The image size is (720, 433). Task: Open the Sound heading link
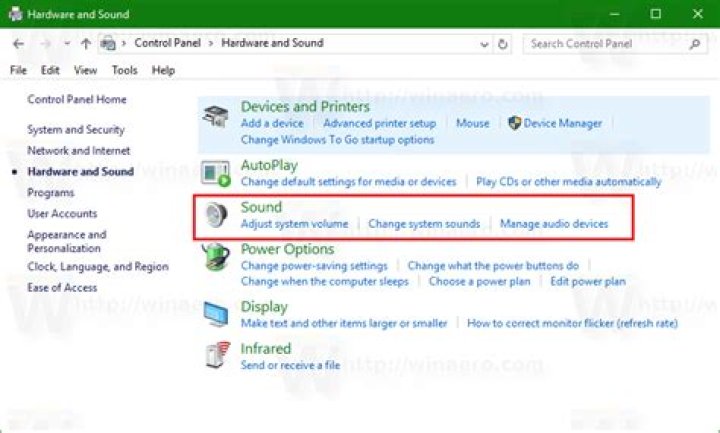click(x=261, y=207)
